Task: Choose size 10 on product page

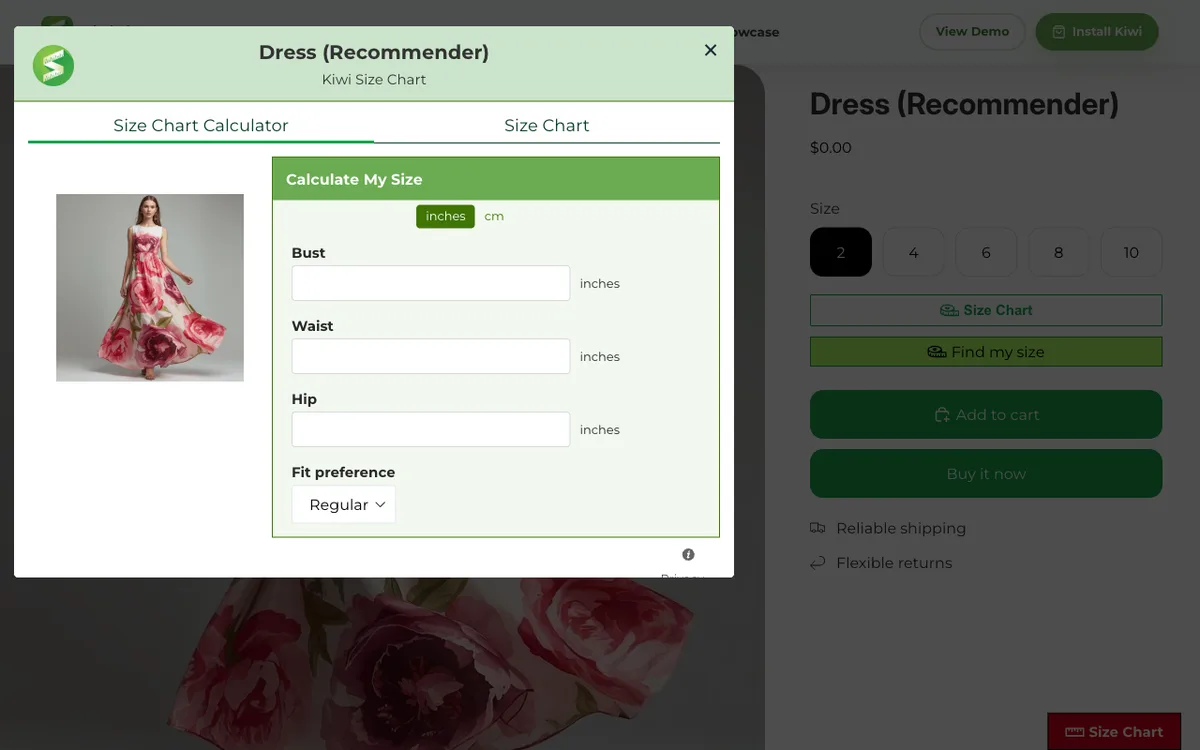Action: tap(1131, 252)
